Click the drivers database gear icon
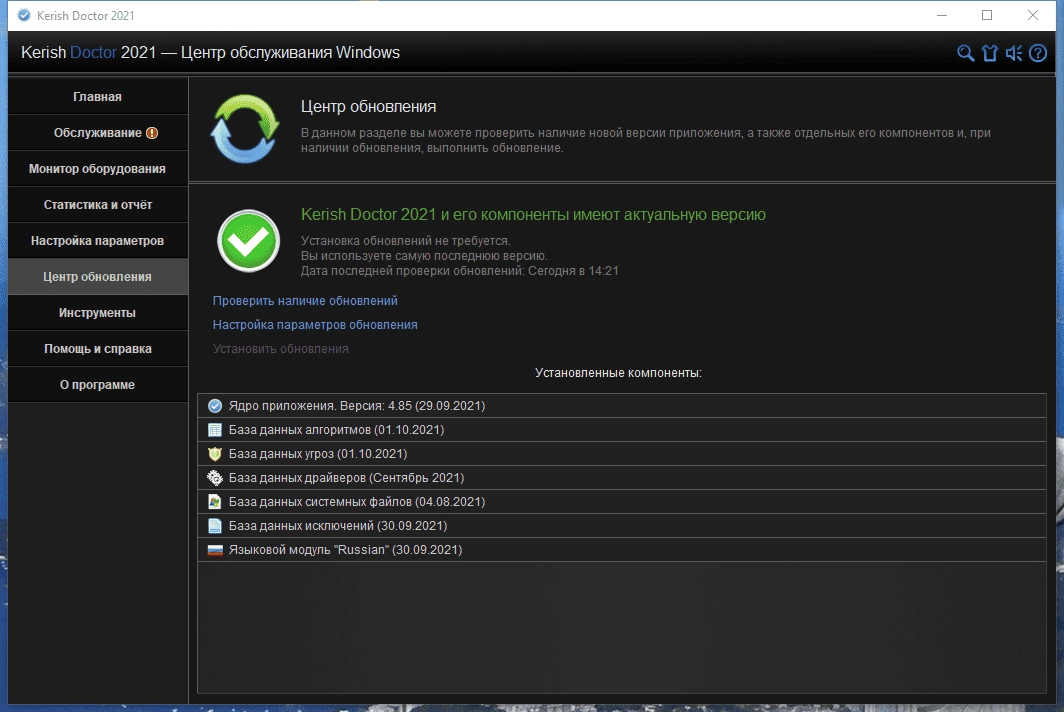Viewport: 1064px width, 712px height. click(215, 478)
